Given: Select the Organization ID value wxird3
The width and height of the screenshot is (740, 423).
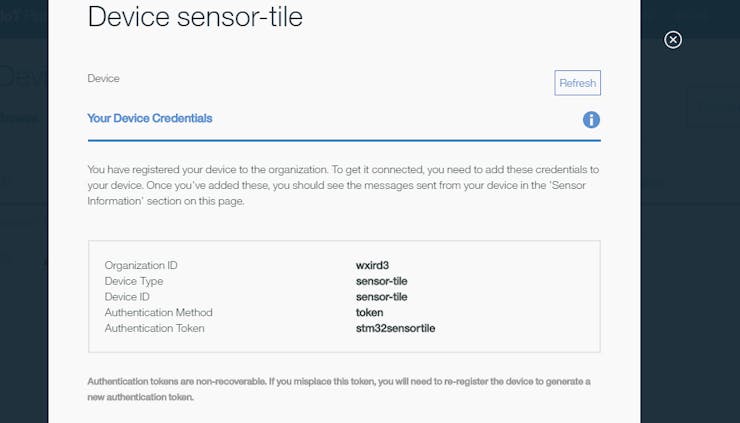Looking at the screenshot, I should [x=372, y=265].
